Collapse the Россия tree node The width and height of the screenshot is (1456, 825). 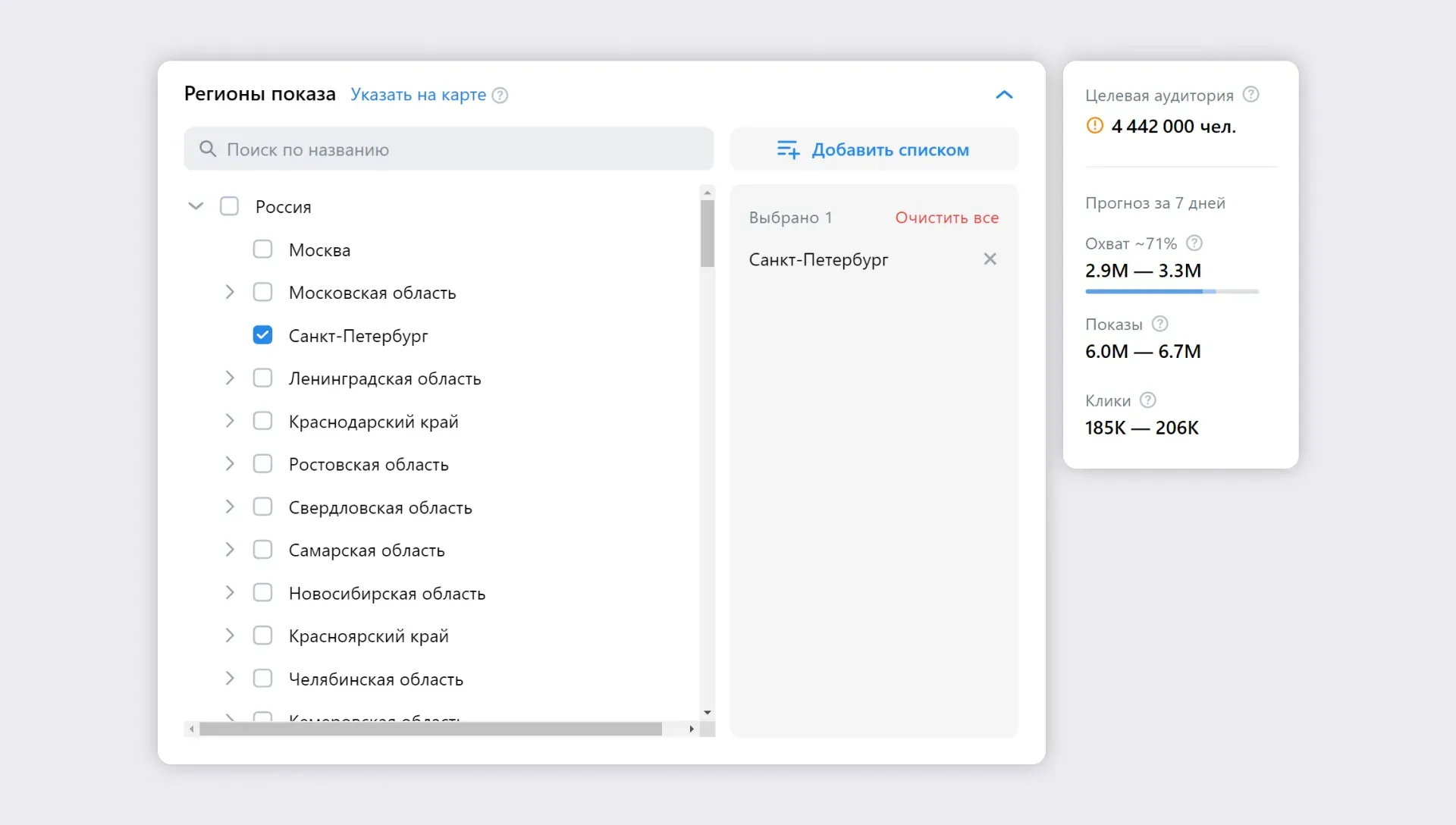[196, 206]
